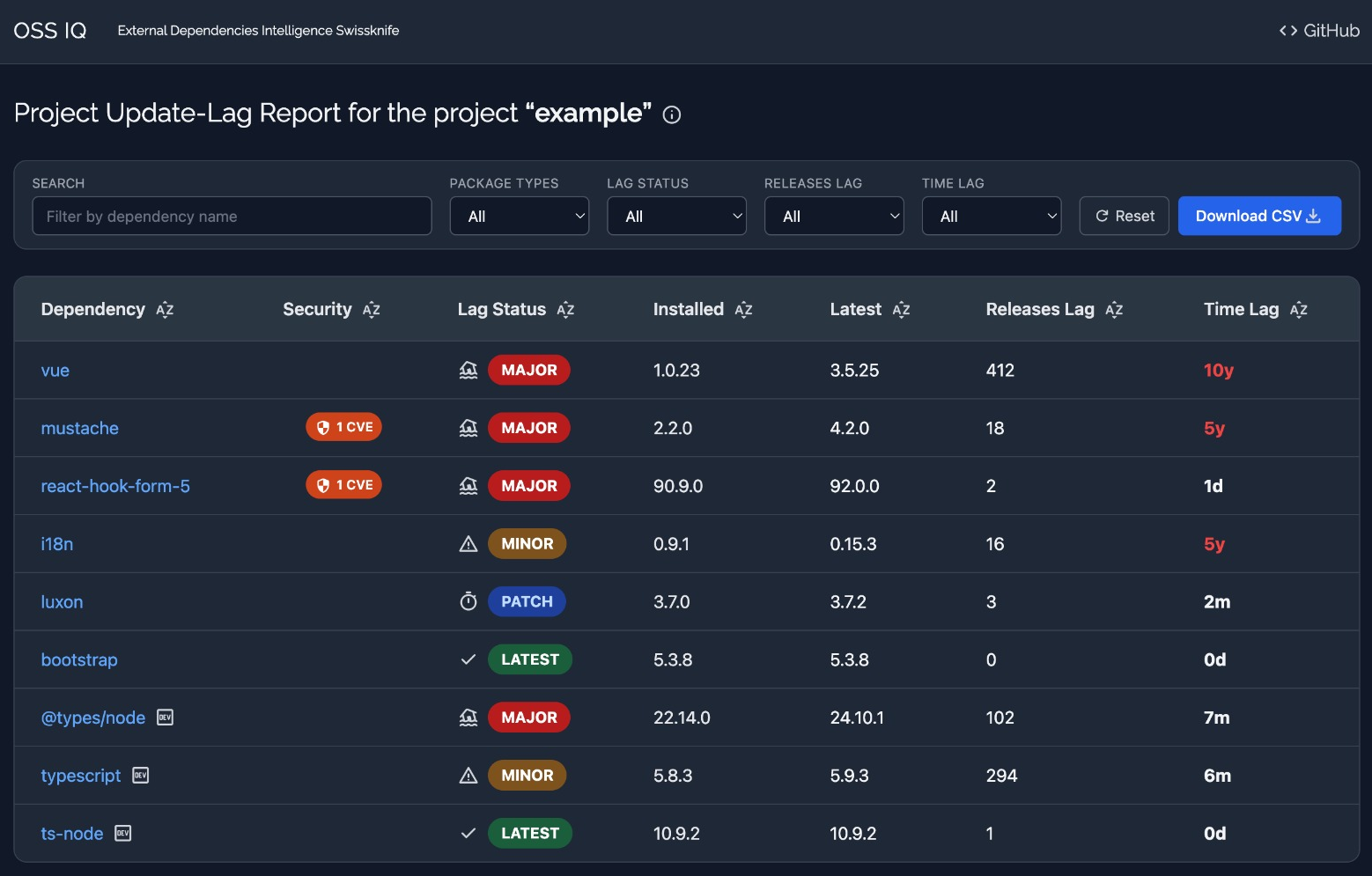This screenshot has width=1372, height=876.
Task: Click the OSS IQ logo
Action: coord(49,29)
